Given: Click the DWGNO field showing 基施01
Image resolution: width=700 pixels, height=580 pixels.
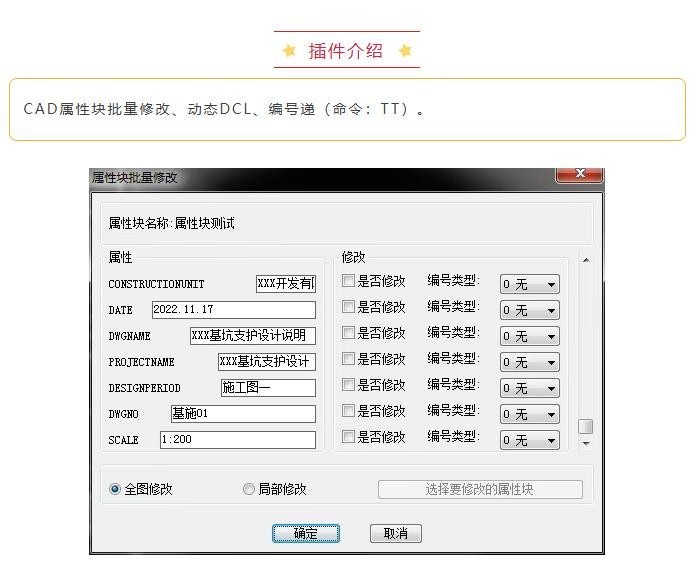Looking at the screenshot, I should [243, 413].
